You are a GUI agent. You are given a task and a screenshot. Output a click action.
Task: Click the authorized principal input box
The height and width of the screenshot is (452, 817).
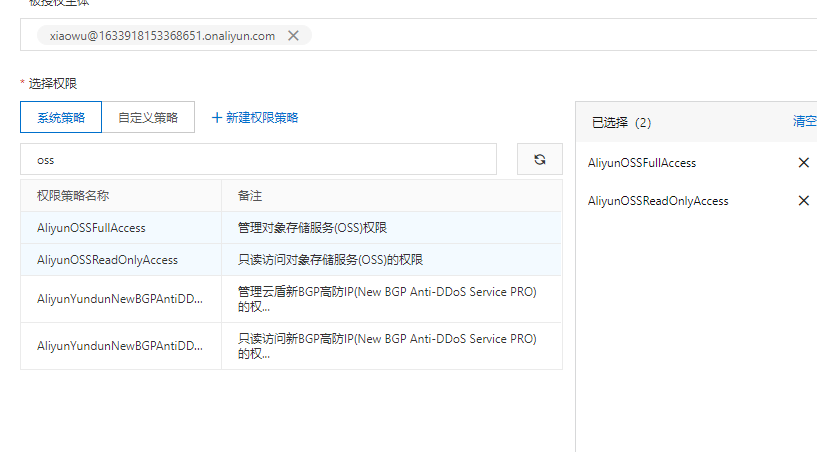418,34
